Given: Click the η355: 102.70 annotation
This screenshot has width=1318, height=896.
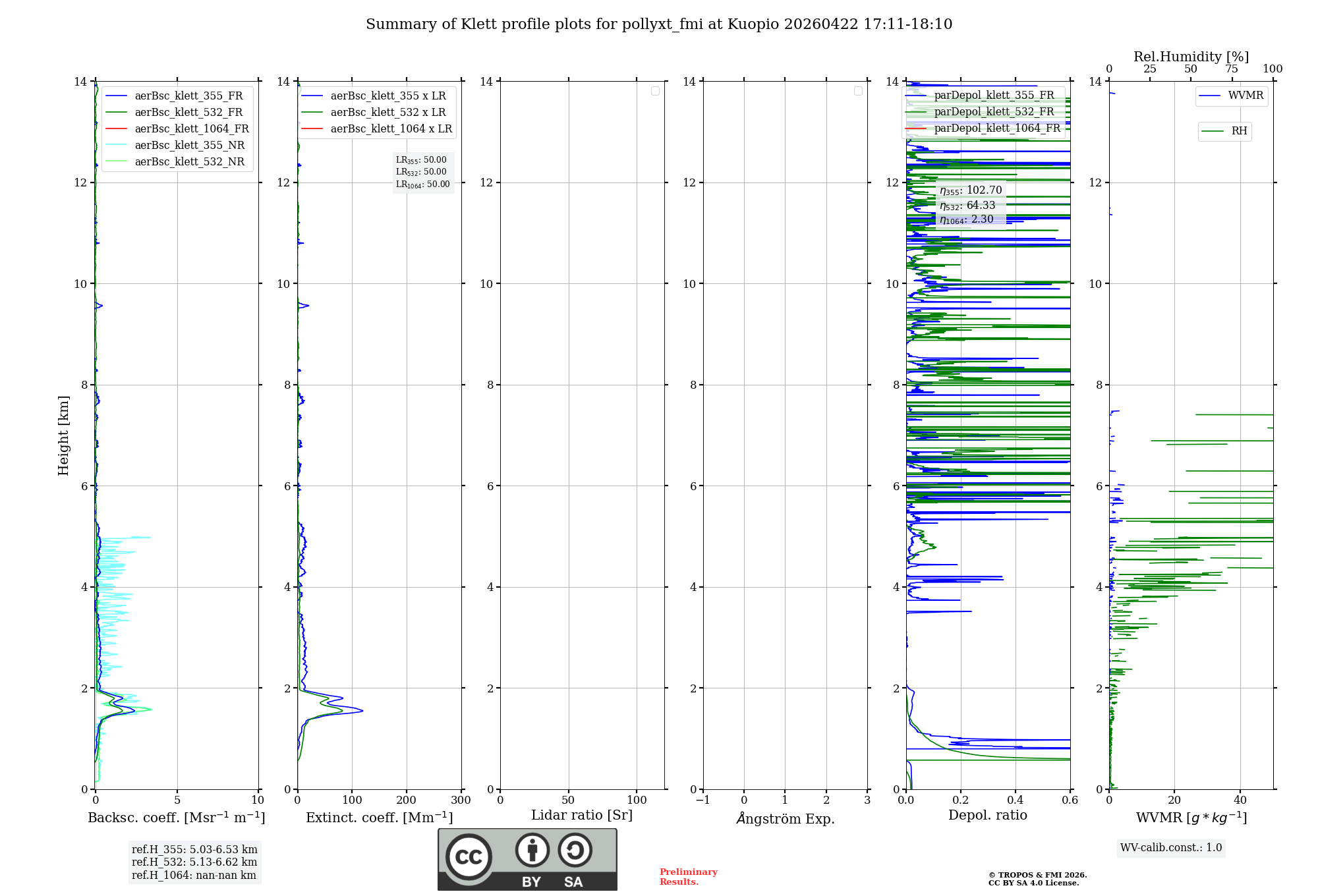Looking at the screenshot, I should coord(970,190).
